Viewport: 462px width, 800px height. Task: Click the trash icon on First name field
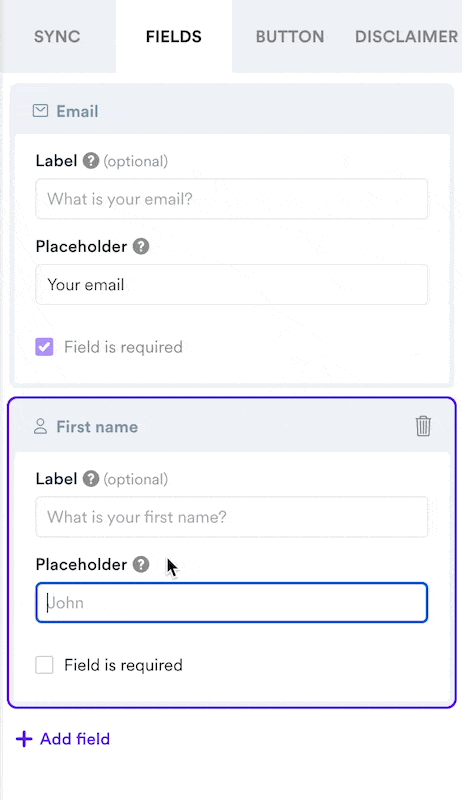click(x=423, y=426)
